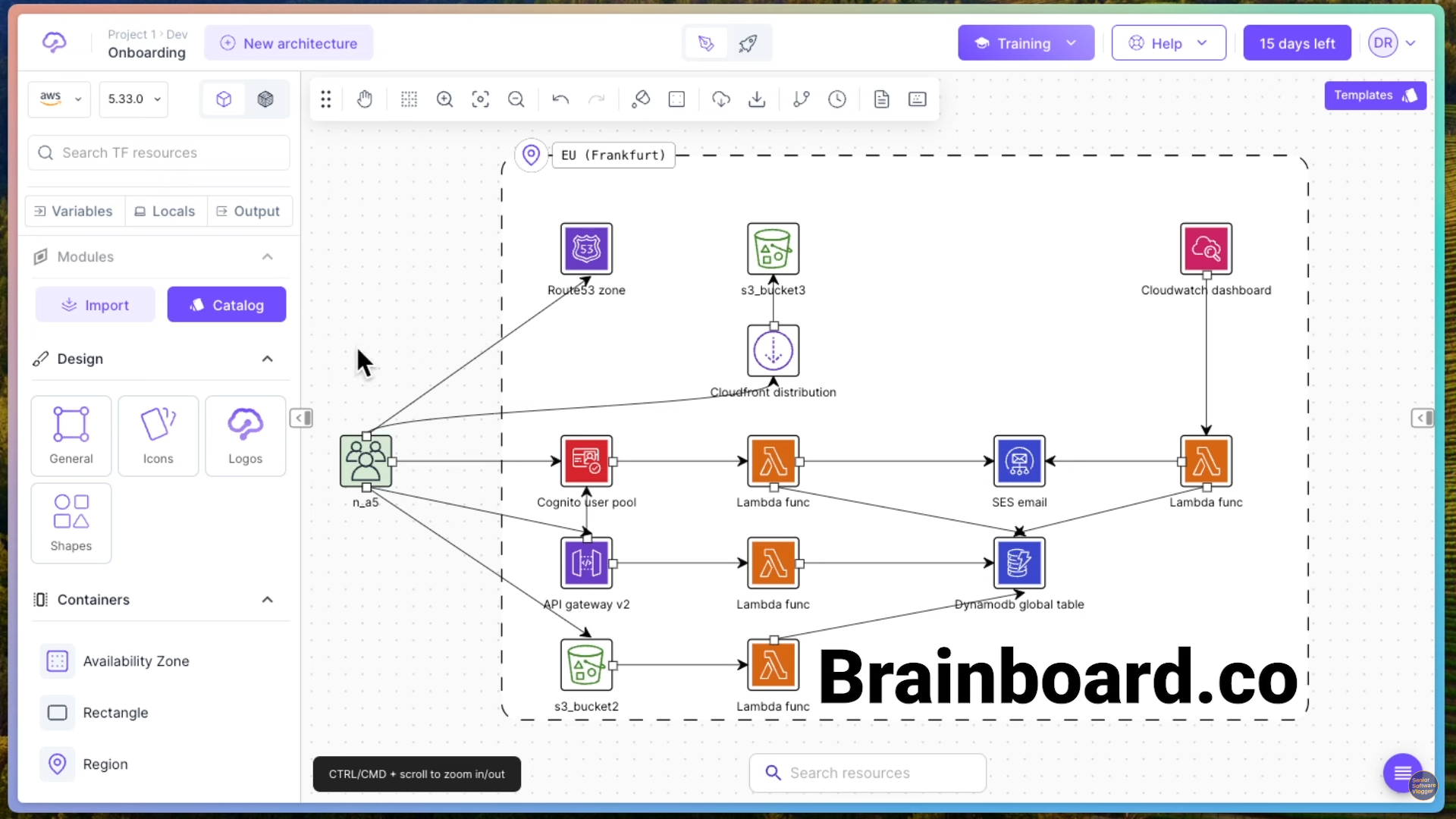The image size is (1456, 819).
Task: Toggle the solid cube view
Action: (265, 99)
